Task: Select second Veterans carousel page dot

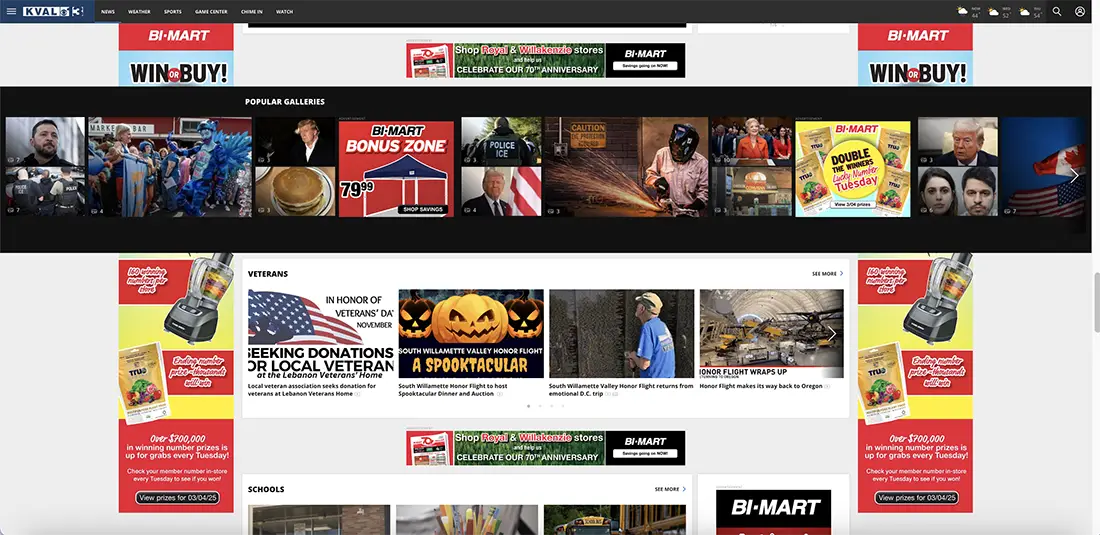Action: (x=539, y=406)
